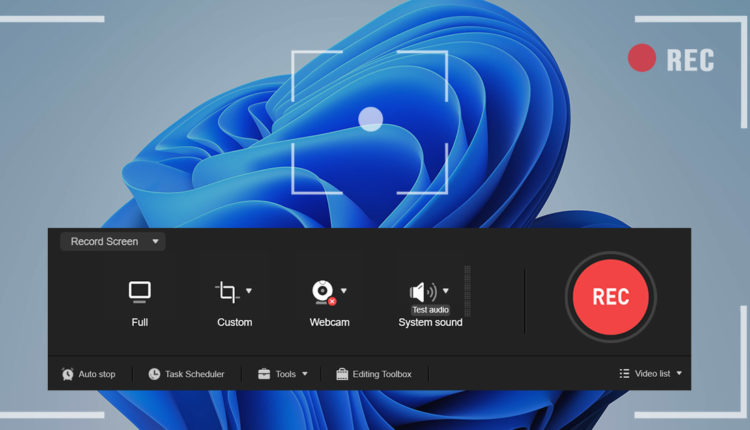This screenshot has height=430, width=750.
Task: Click the Tools briefcase icon
Action: [264, 374]
